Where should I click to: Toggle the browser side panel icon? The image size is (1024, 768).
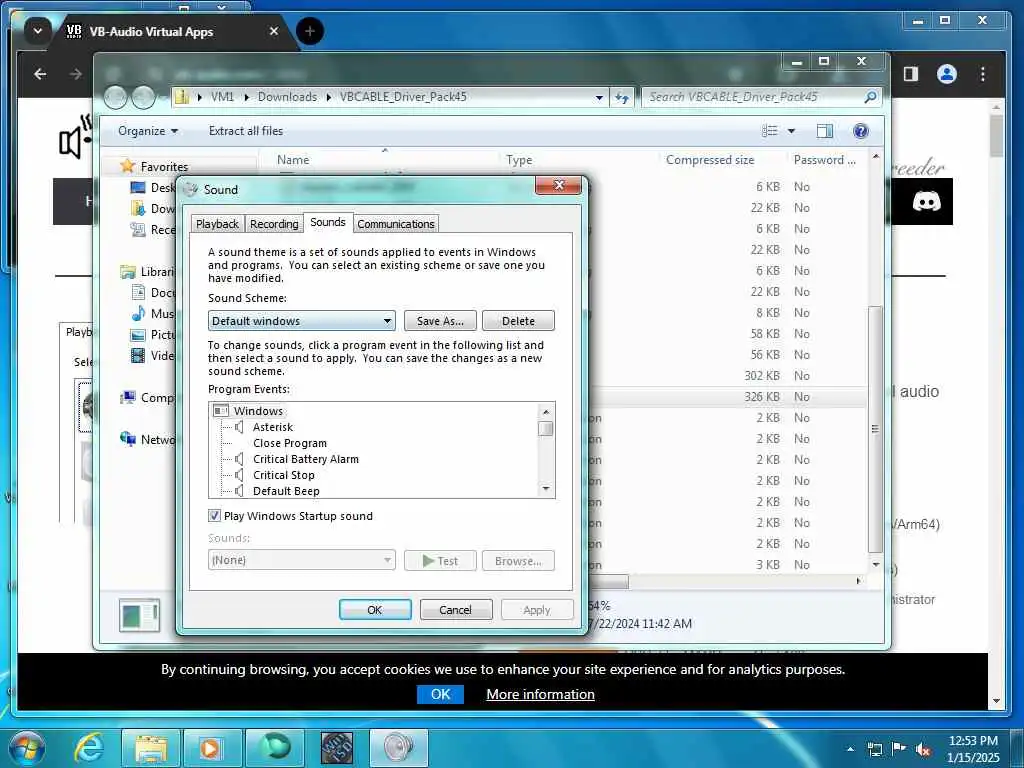click(x=911, y=74)
